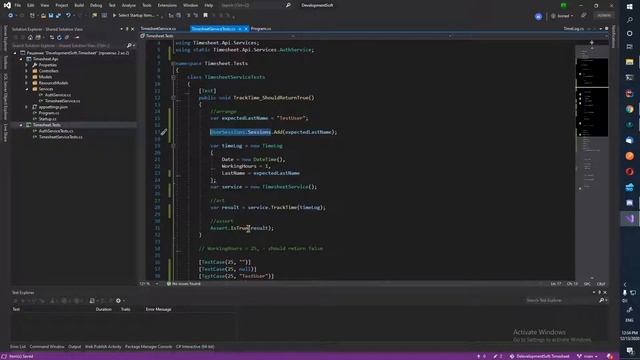Open the editor zoom level dropdown

(157, 284)
